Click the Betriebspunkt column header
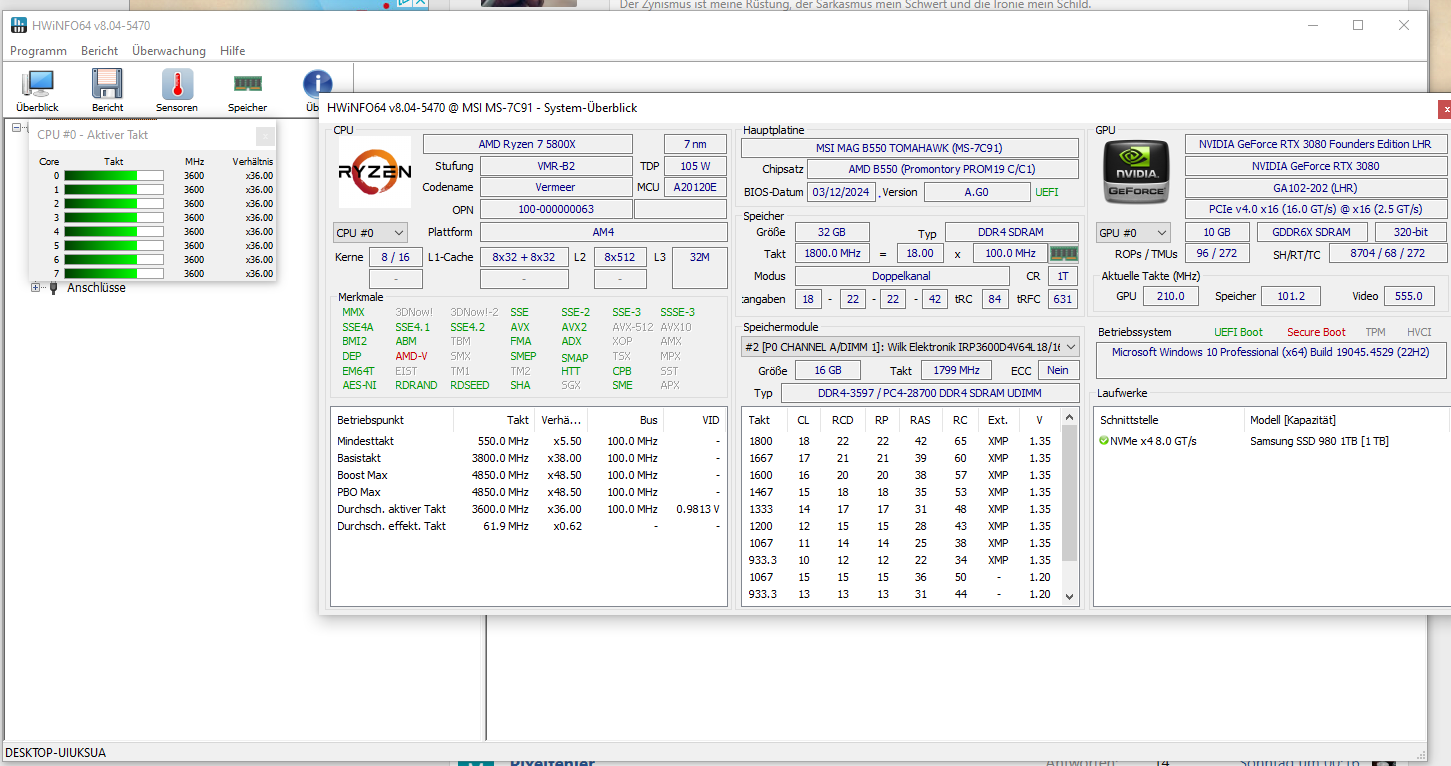Image resolution: width=1451 pixels, height=766 pixels. click(x=392, y=420)
